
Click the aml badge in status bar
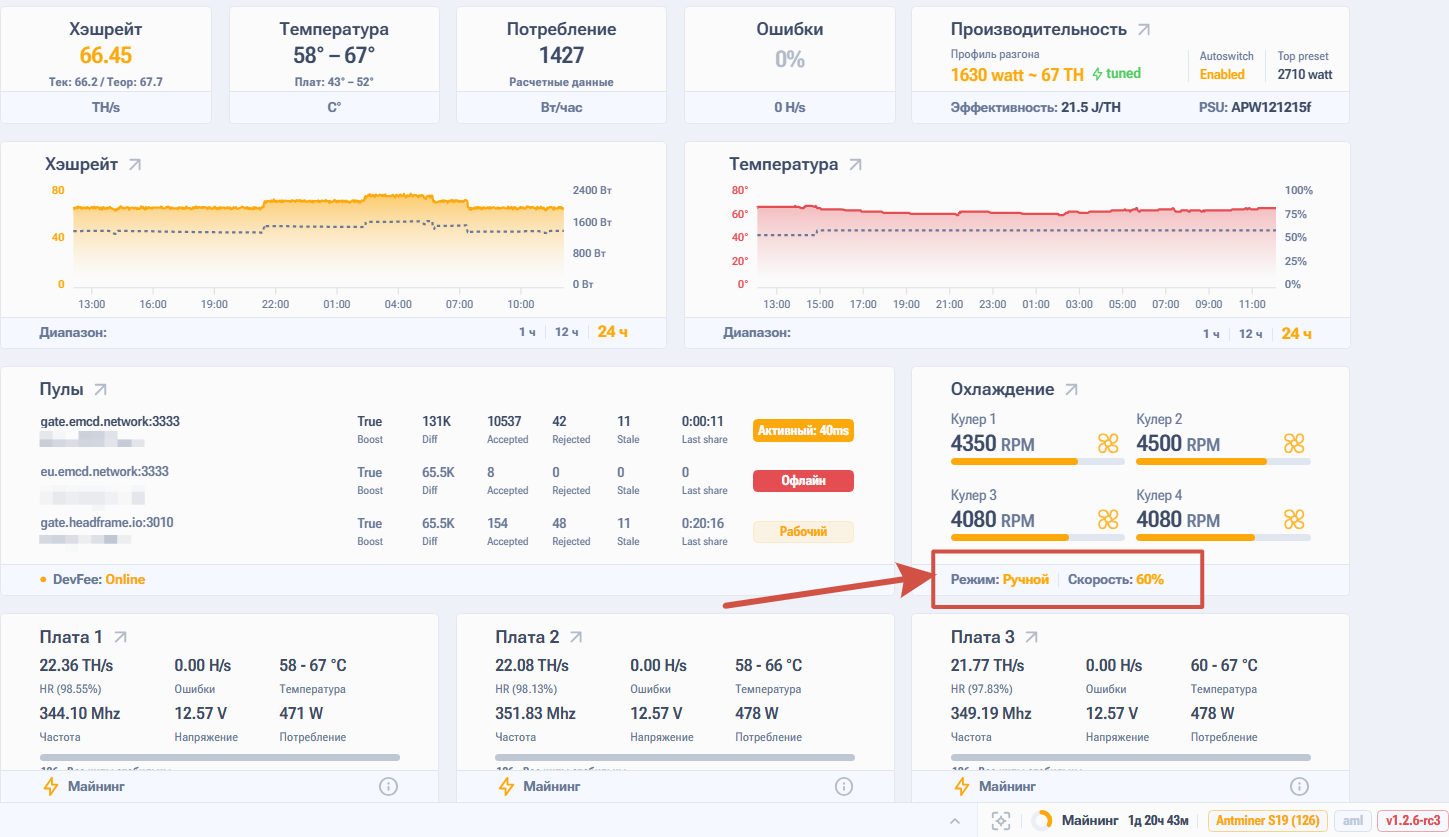[1352, 821]
